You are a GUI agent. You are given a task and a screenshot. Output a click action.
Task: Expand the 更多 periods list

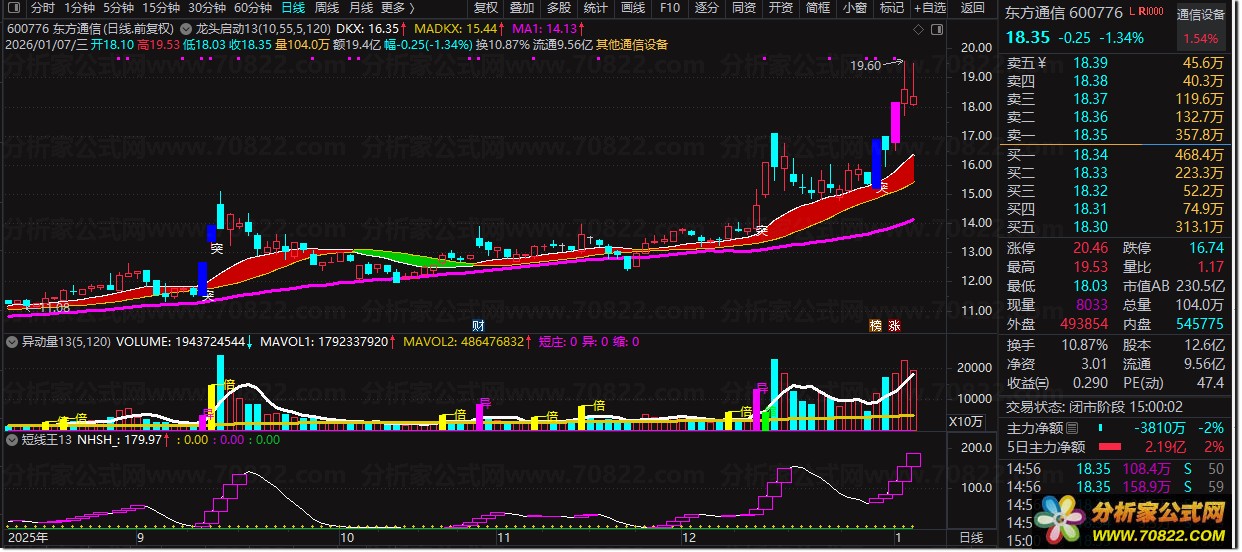[x=397, y=8]
